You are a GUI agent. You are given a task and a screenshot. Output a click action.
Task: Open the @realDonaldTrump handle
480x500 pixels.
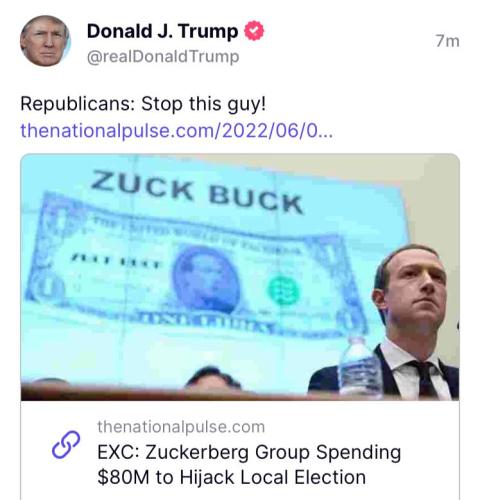[x=163, y=57]
